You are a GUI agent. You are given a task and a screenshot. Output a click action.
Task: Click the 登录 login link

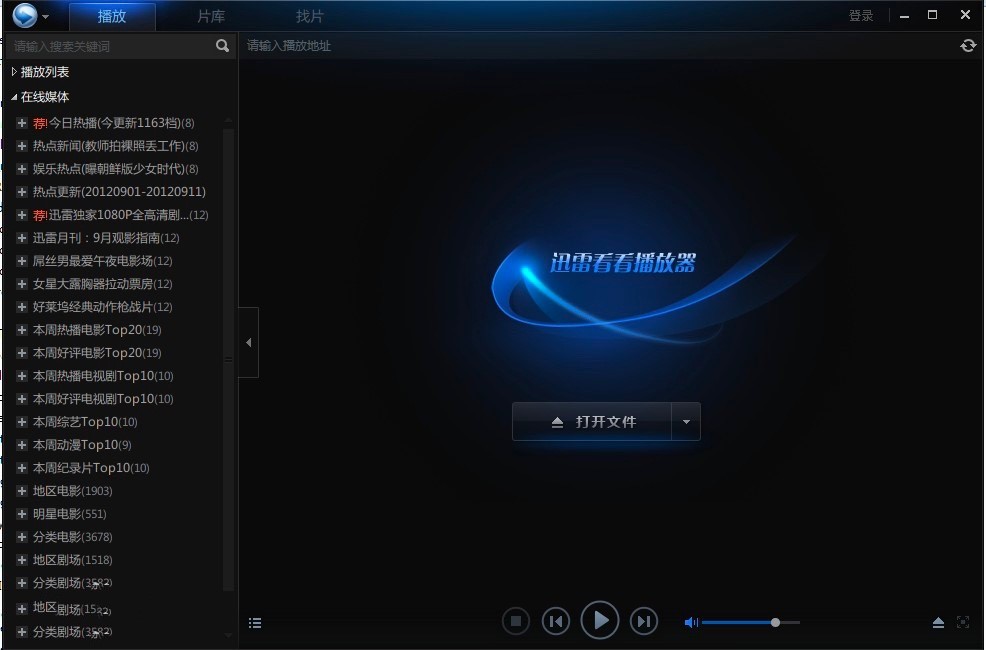[860, 16]
